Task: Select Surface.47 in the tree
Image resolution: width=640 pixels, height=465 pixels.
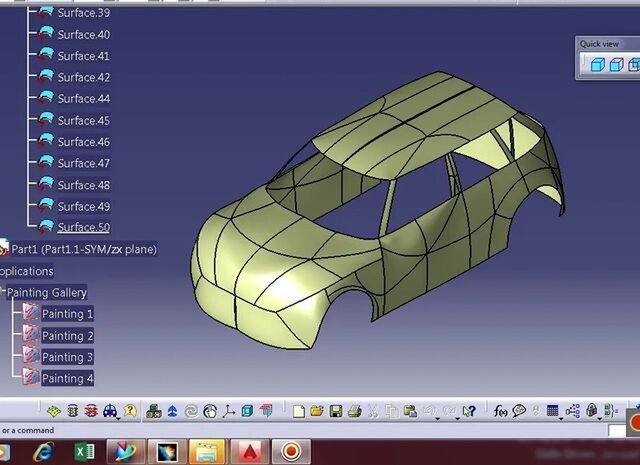Action: (84, 163)
